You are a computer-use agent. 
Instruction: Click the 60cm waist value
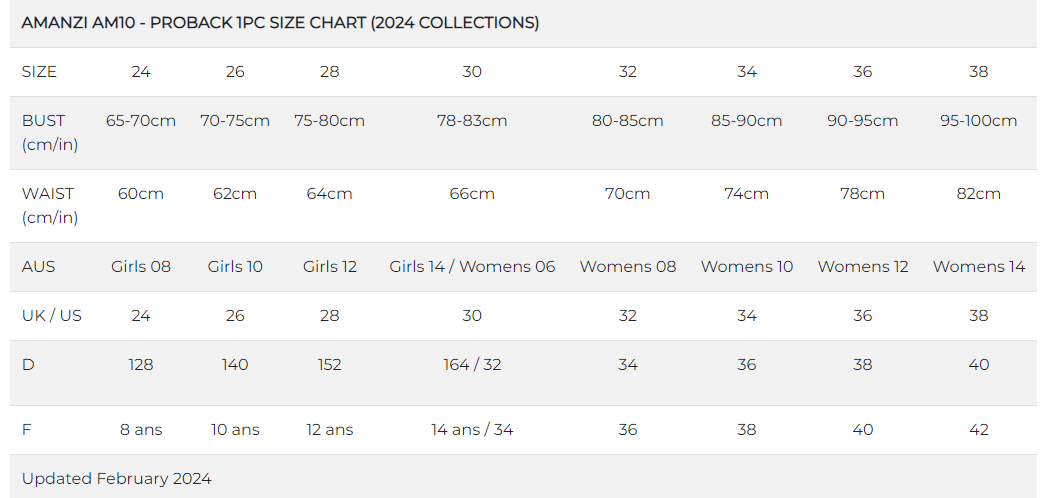pyautogui.click(x=141, y=194)
